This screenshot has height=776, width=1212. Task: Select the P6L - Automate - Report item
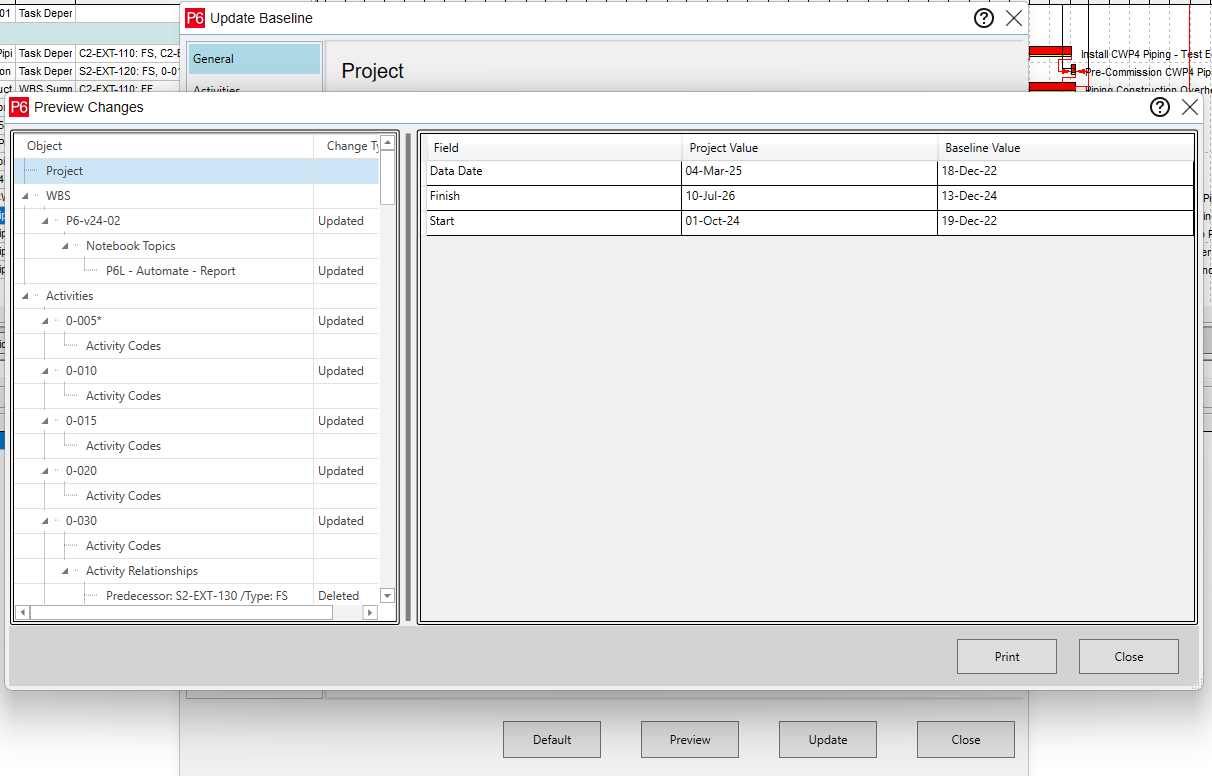point(170,271)
